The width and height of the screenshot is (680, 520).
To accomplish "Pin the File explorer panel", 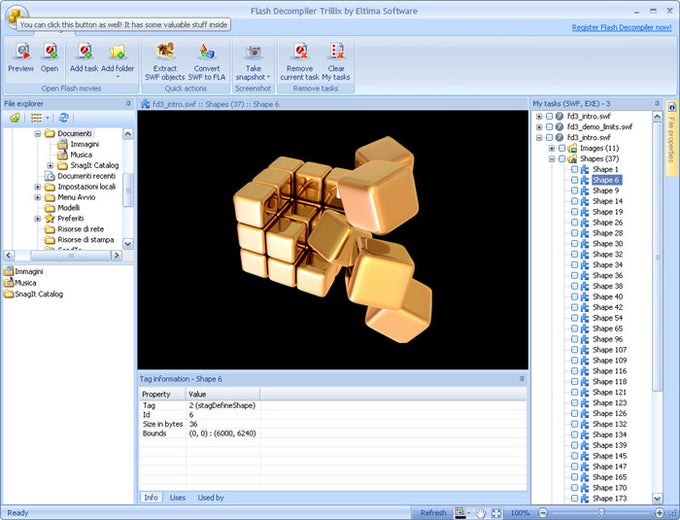I will click(128, 103).
